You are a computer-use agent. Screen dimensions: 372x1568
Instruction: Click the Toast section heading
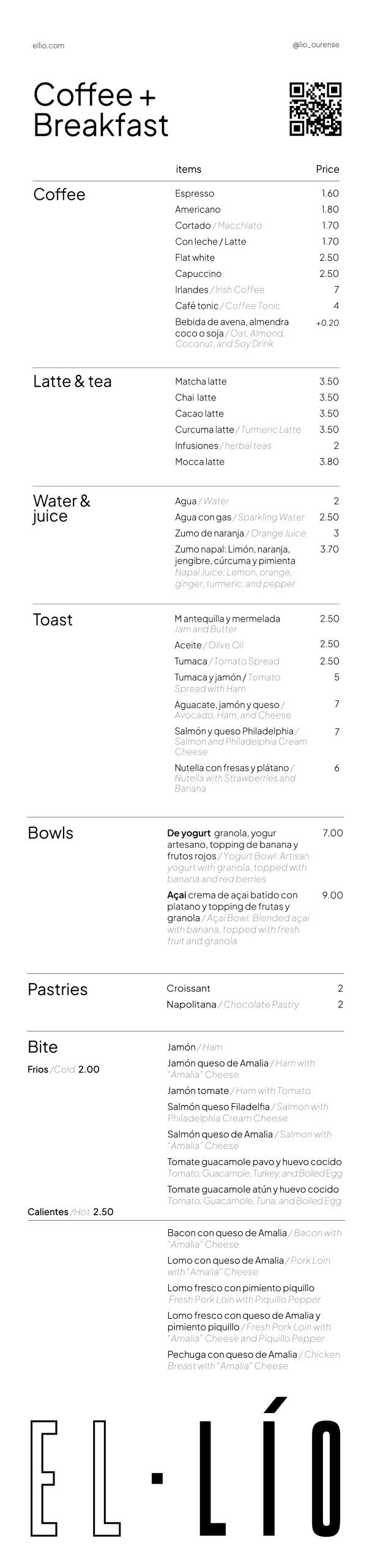53,620
